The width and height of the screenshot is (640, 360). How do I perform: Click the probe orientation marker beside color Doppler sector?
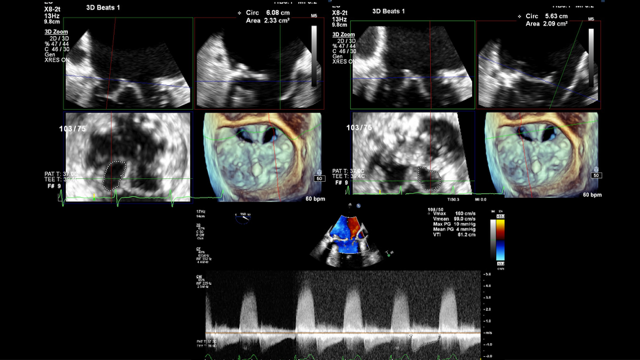[388, 254]
